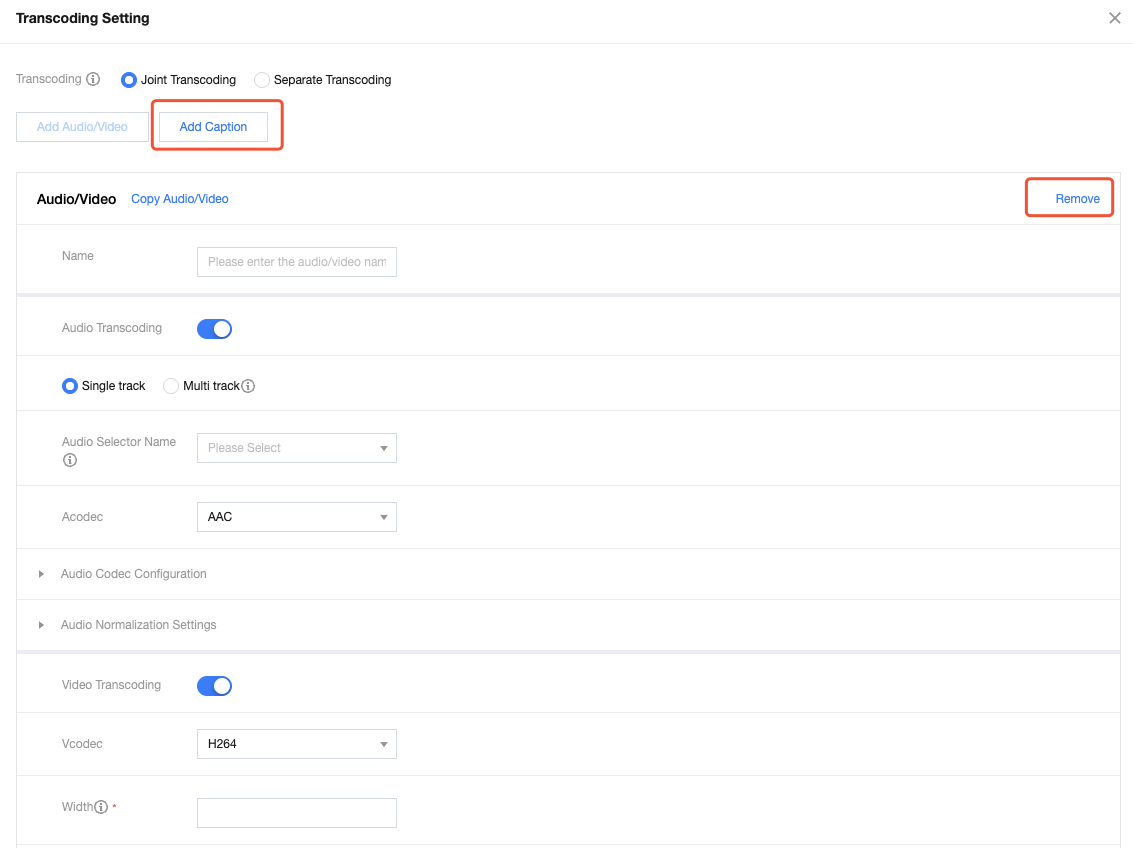Click the Add Caption button
The width and height of the screenshot is (1133, 848).
[x=213, y=127]
